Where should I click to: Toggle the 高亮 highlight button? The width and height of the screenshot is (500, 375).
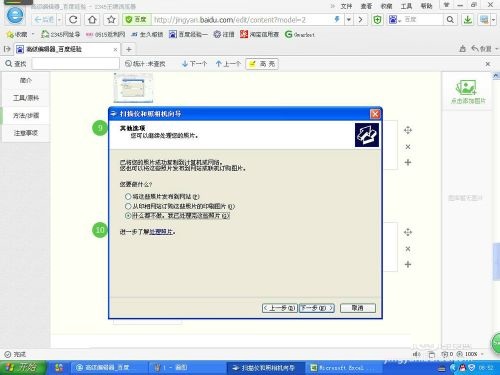(x=262, y=64)
